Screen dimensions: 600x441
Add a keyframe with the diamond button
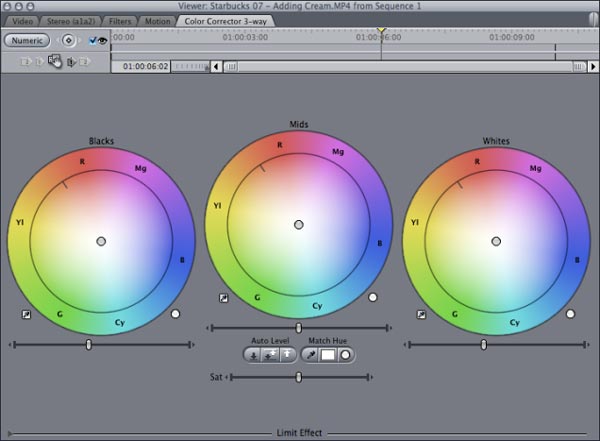tap(68, 40)
